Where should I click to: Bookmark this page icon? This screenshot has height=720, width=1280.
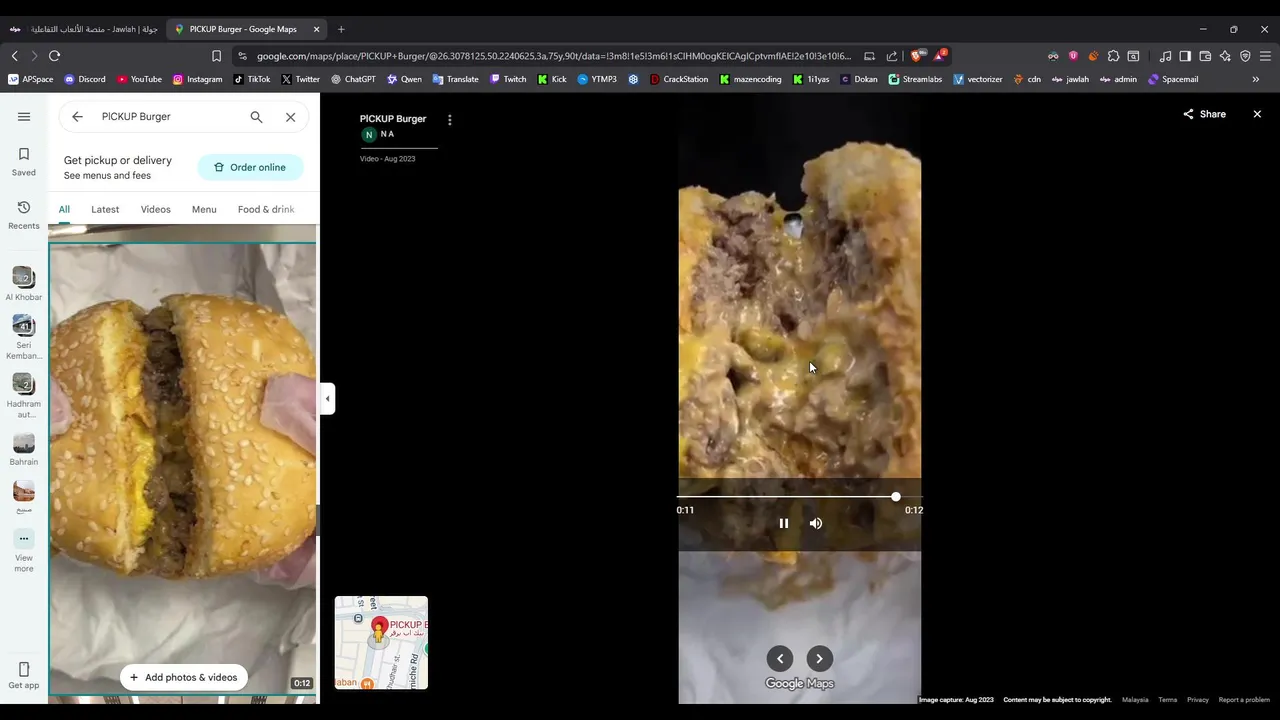pos(216,56)
